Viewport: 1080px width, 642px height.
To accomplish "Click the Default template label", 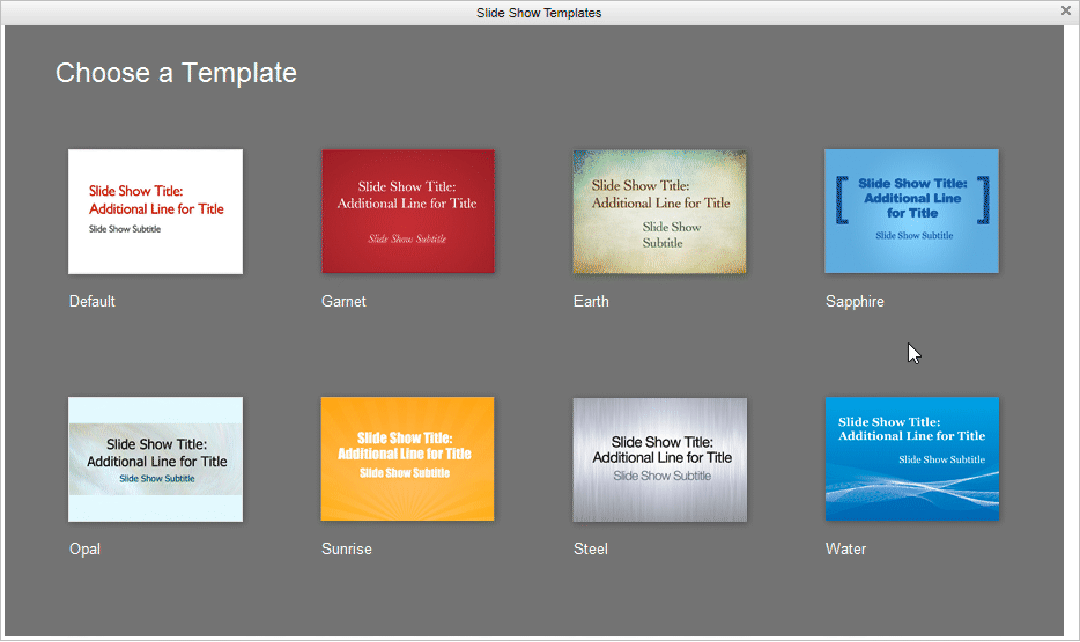I will (x=92, y=301).
